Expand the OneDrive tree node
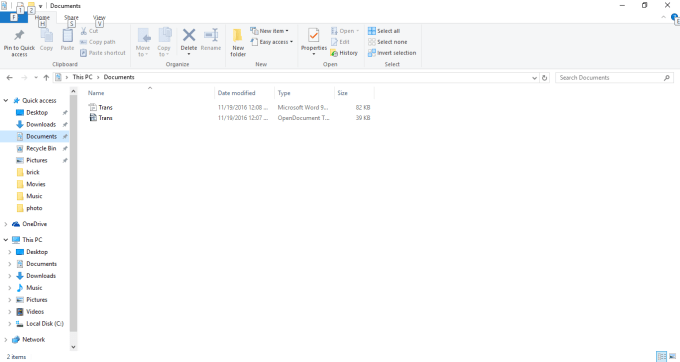The image size is (680, 362). [6, 224]
